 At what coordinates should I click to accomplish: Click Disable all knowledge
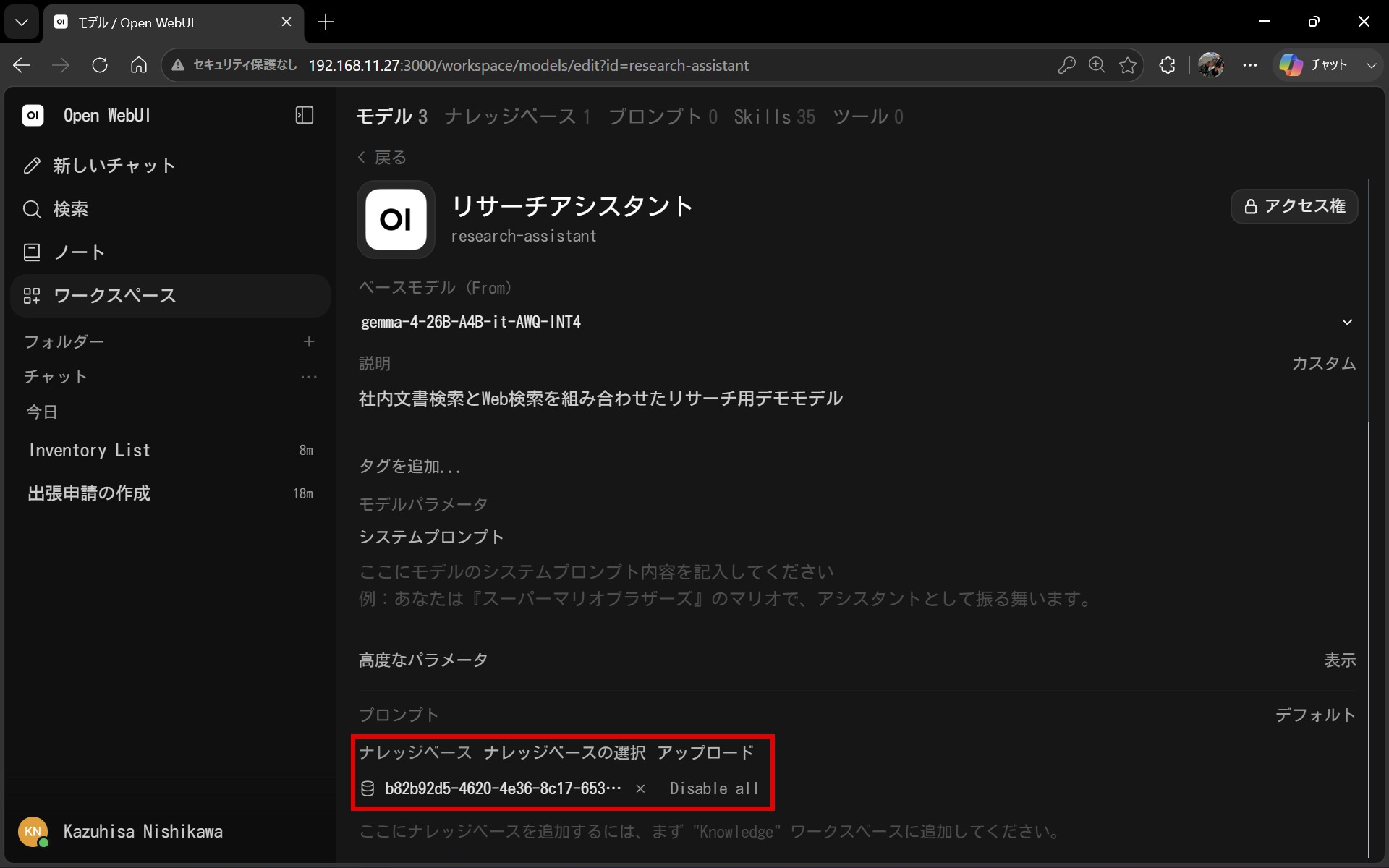coord(714,788)
